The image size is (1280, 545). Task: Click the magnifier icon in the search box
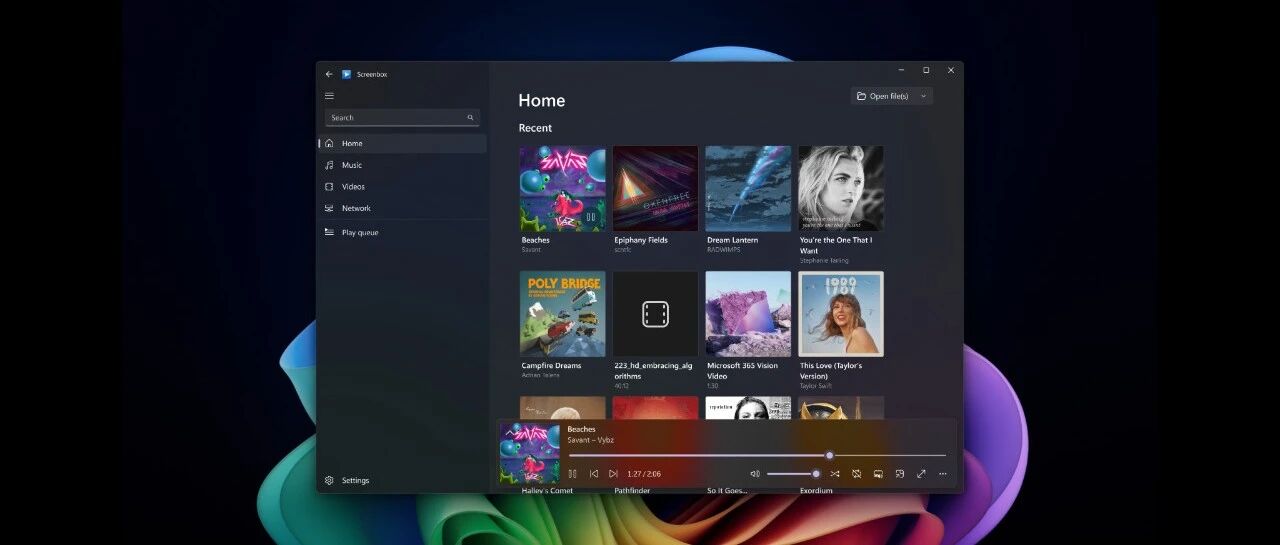pyautogui.click(x=470, y=118)
